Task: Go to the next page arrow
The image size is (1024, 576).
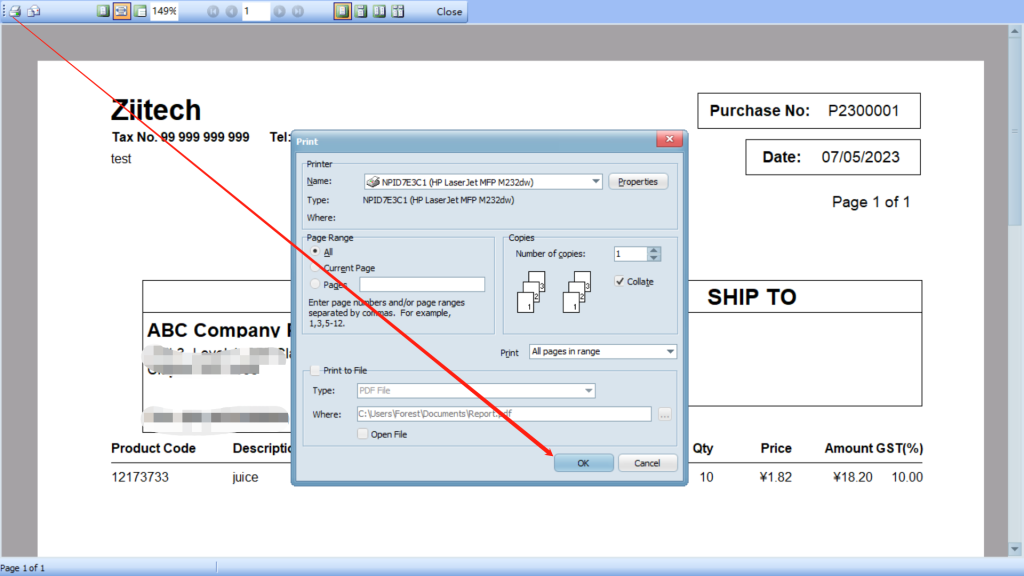Action: pos(279,12)
